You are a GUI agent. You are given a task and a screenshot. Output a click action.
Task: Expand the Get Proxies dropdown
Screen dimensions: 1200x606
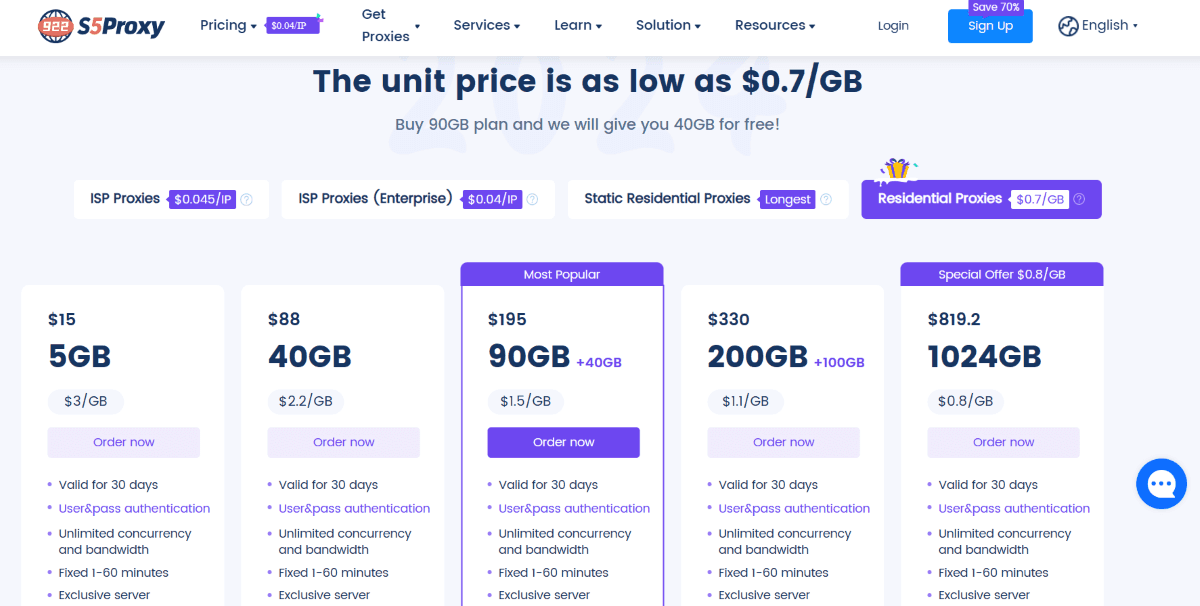[391, 26]
